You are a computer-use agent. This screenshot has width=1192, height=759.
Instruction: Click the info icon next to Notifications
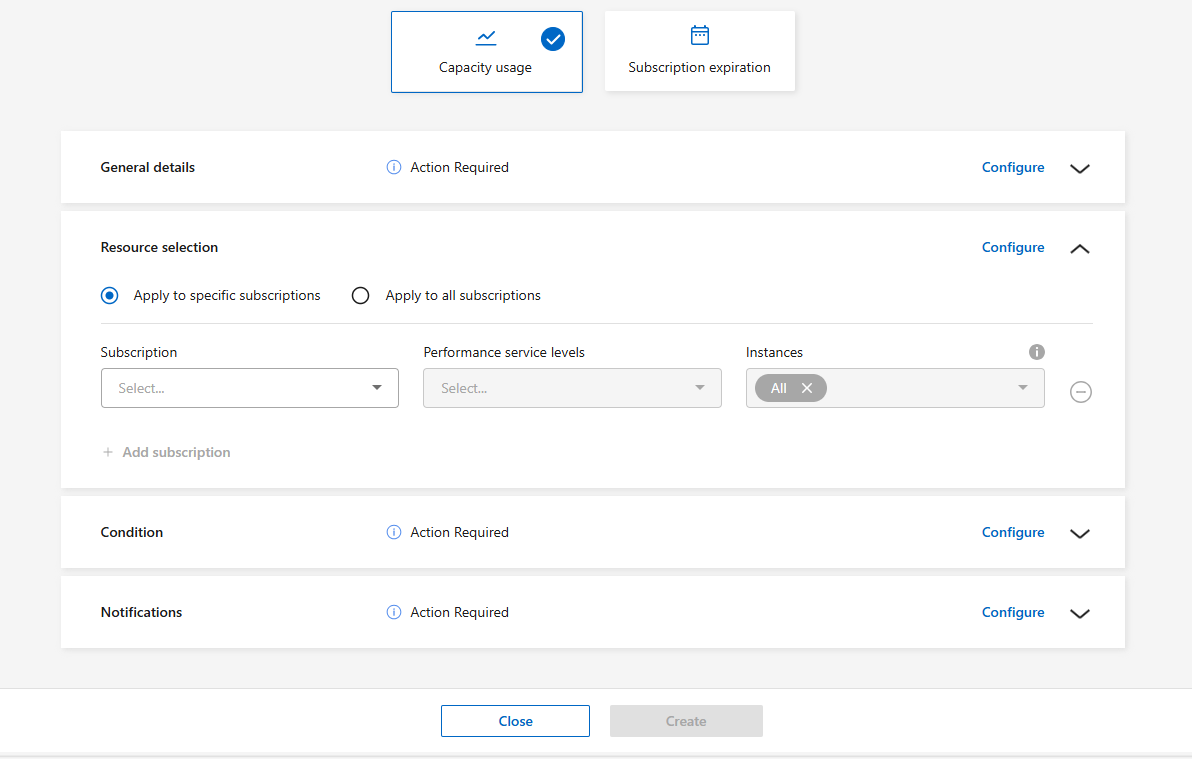pyautogui.click(x=393, y=612)
